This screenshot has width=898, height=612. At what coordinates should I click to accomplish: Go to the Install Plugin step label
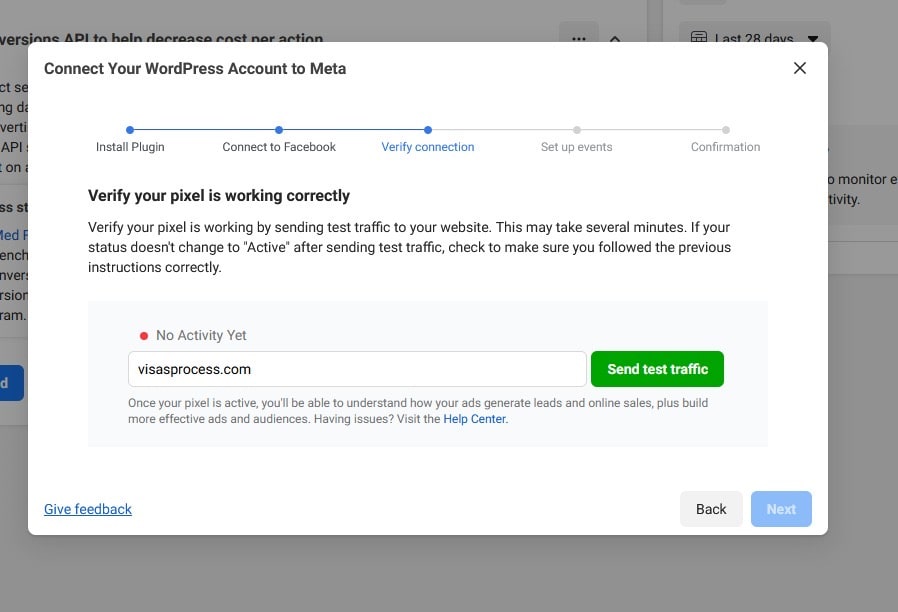130,147
